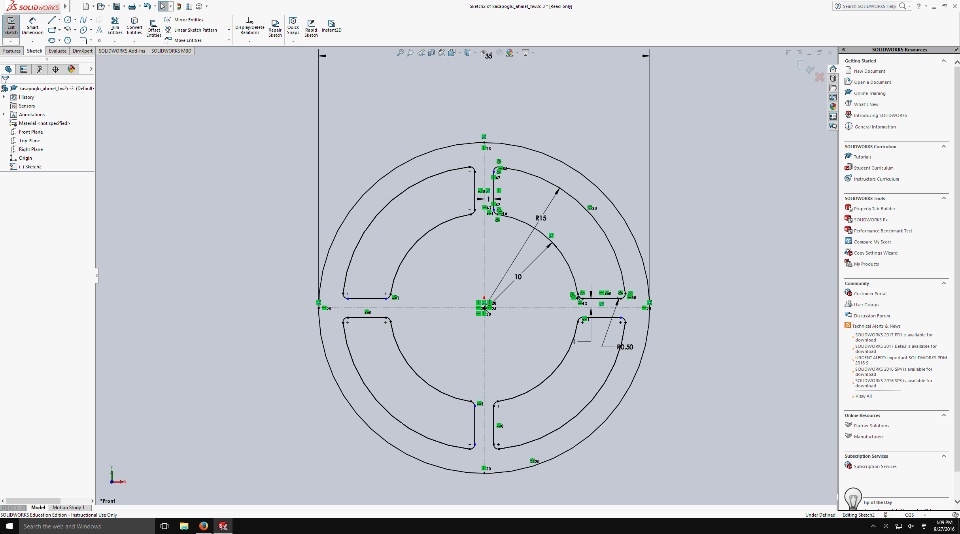
Task: Click Windows Start button
Action: tap(9, 526)
